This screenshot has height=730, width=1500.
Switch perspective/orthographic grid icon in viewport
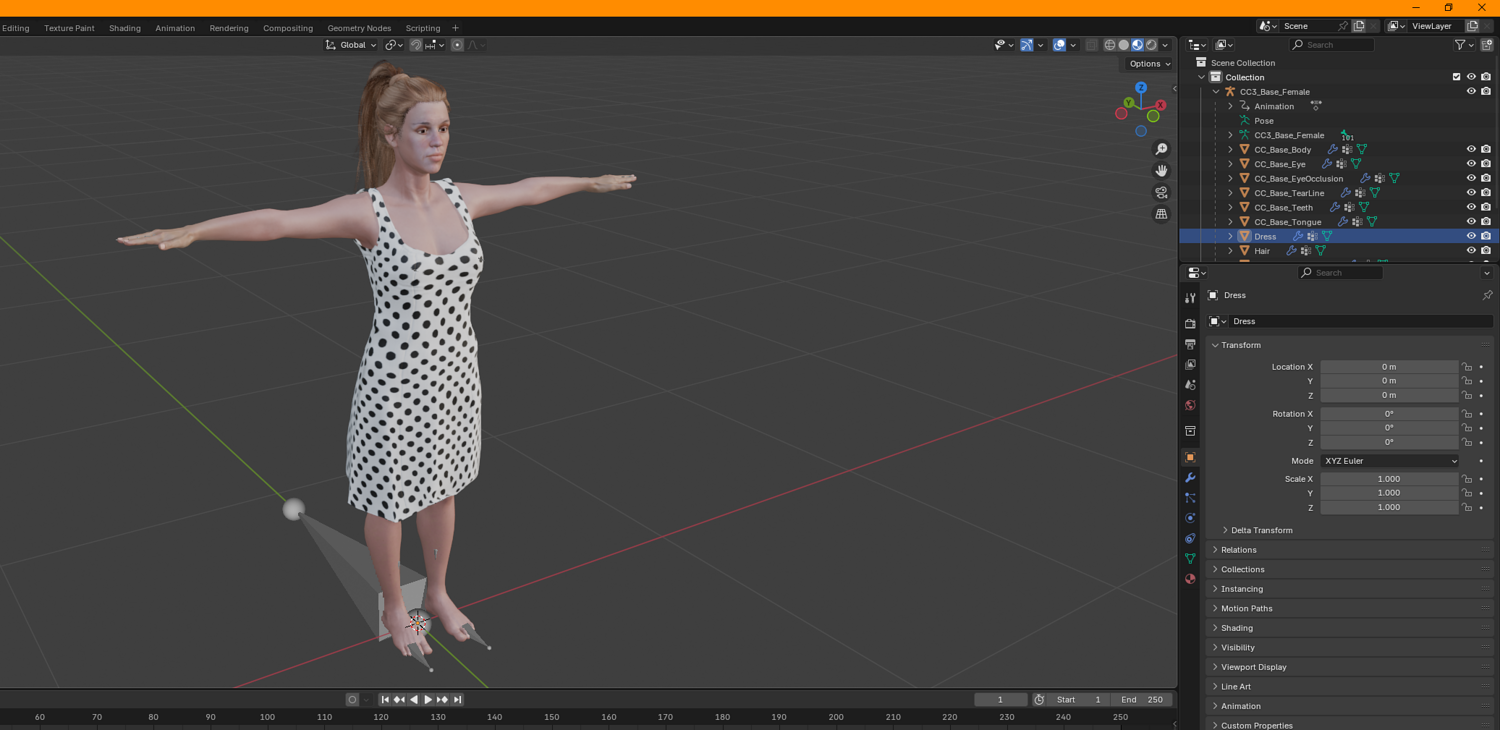coord(1161,214)
